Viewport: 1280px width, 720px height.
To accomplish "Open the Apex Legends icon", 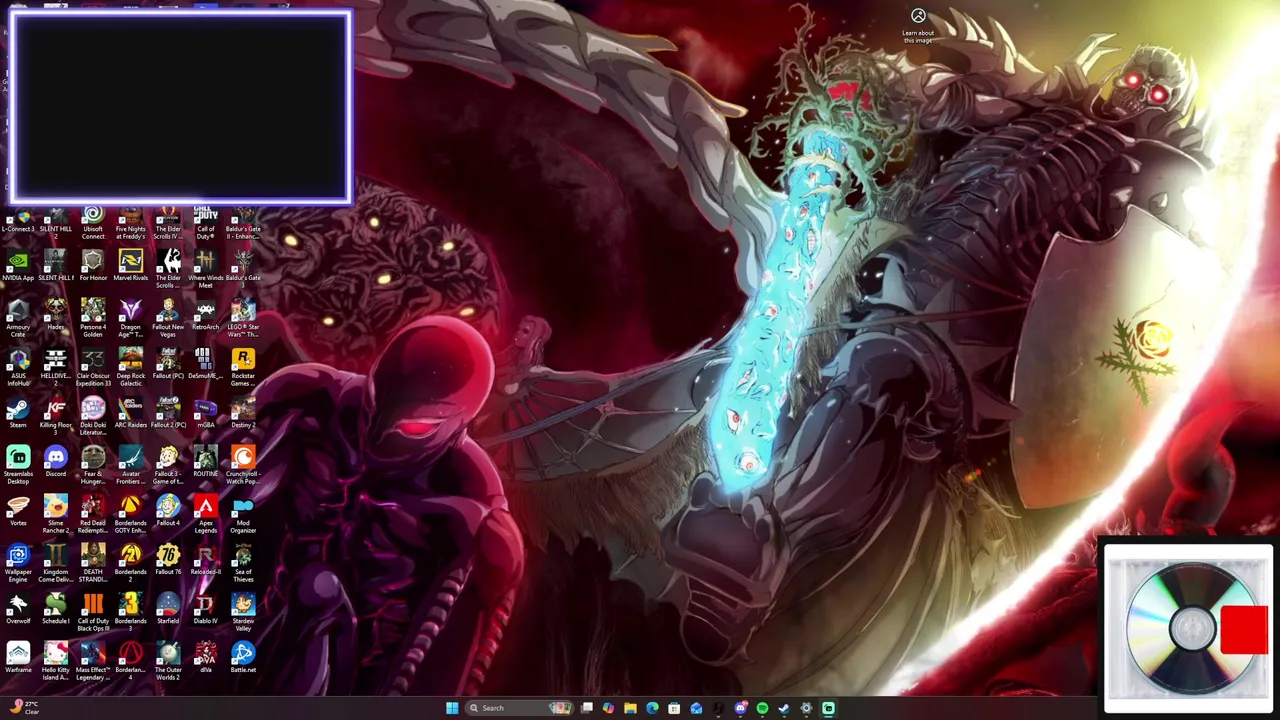I will coord(205,515).
